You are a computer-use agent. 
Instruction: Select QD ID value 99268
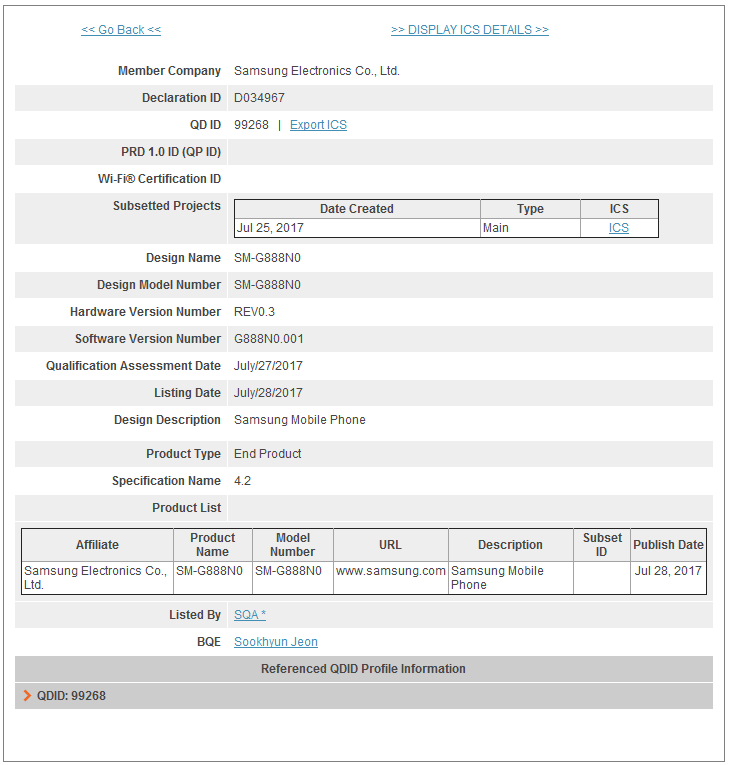click(251, 125)
